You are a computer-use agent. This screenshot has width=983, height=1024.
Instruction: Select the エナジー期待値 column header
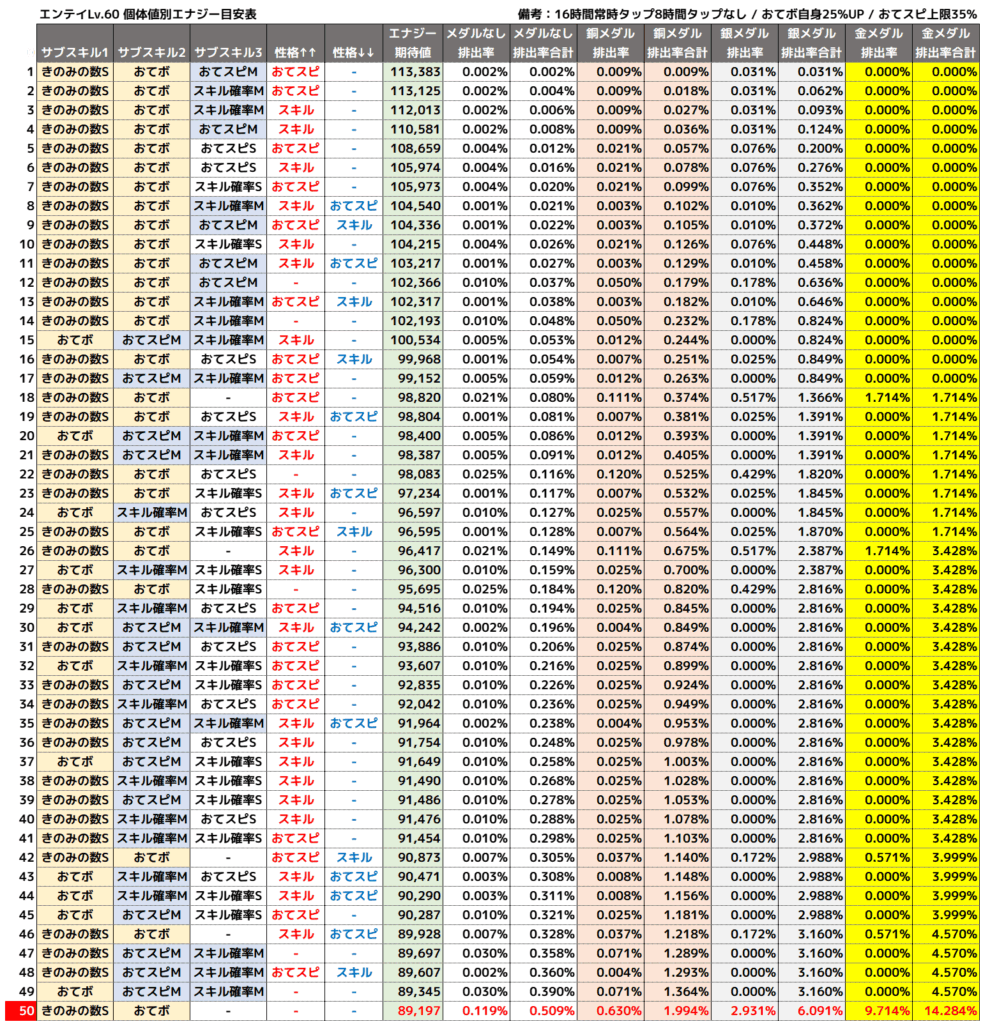(x=412, y=43)
